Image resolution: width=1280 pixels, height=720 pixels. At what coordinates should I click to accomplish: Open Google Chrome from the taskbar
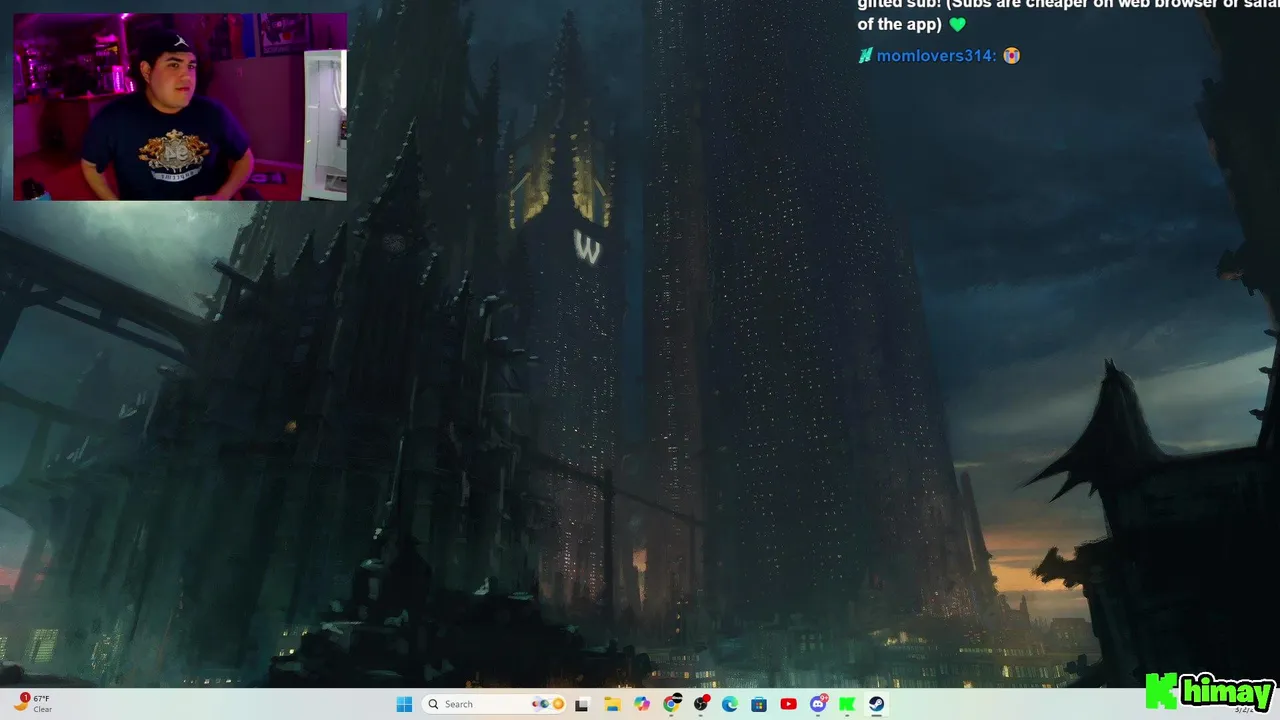pos(671,704)
